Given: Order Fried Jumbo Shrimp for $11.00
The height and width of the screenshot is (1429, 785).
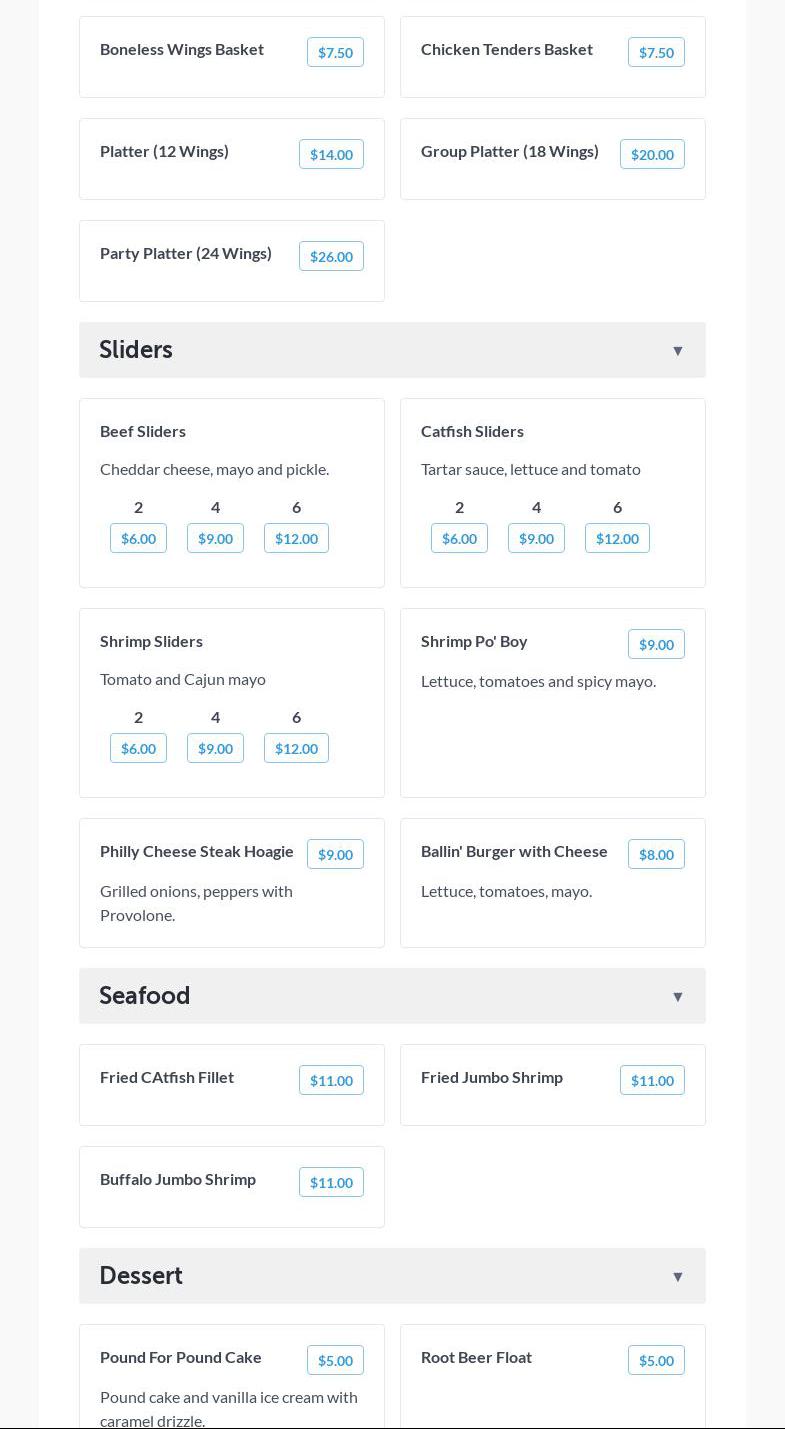Looking at the screenshot, I should pyautogui.click(x=652, y=1081).
